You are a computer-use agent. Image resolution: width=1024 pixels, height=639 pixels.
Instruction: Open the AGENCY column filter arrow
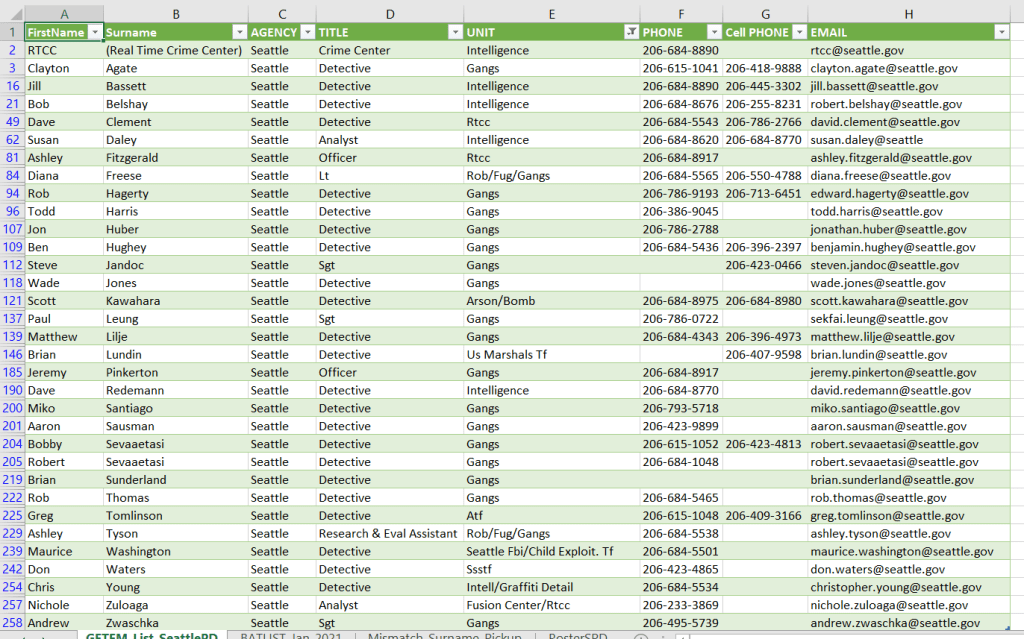(307, 32)
